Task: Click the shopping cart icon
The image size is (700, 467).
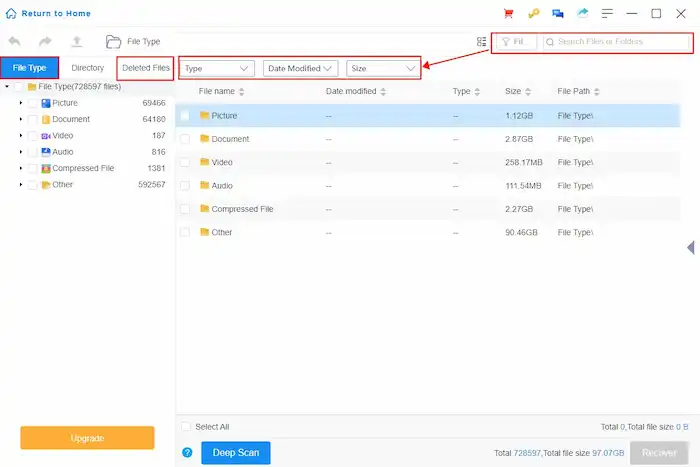Action: point(509,14)
